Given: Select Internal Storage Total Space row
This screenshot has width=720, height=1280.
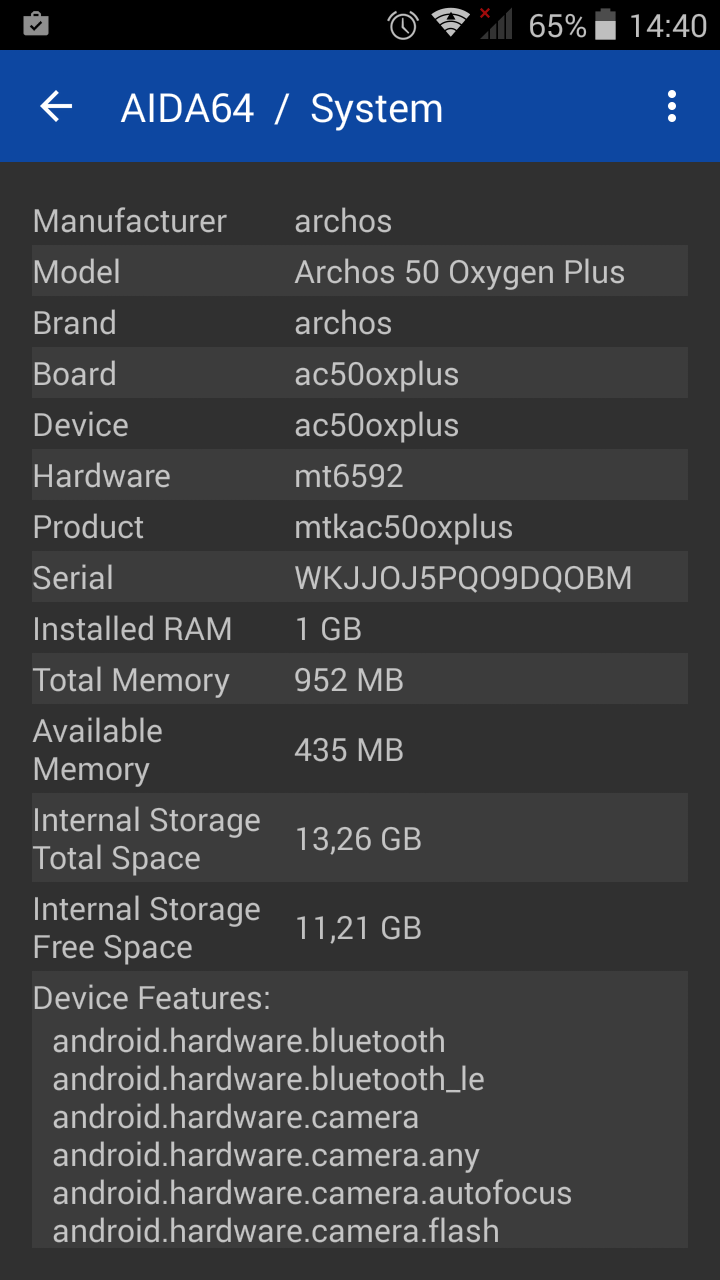Looking at the screenshot, I should tap(360, 839).
